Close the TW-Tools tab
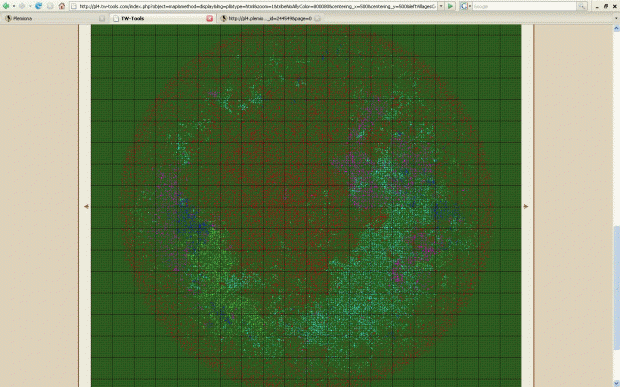The height and width of the screenshot is (387, 620). coord(210,18)
